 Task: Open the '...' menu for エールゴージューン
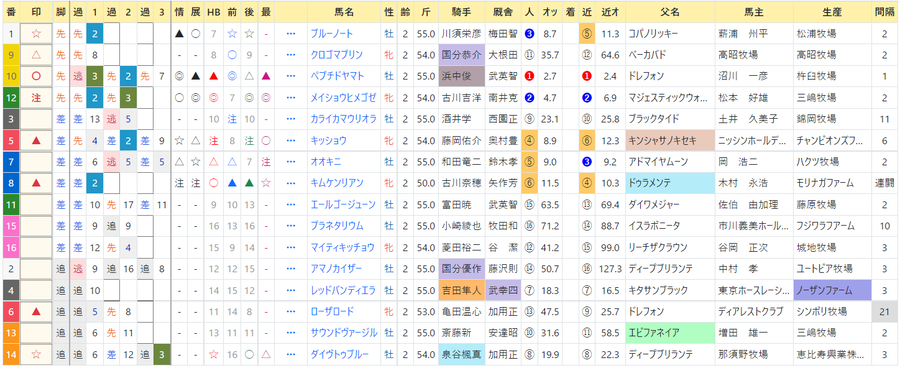click(290, 204)
